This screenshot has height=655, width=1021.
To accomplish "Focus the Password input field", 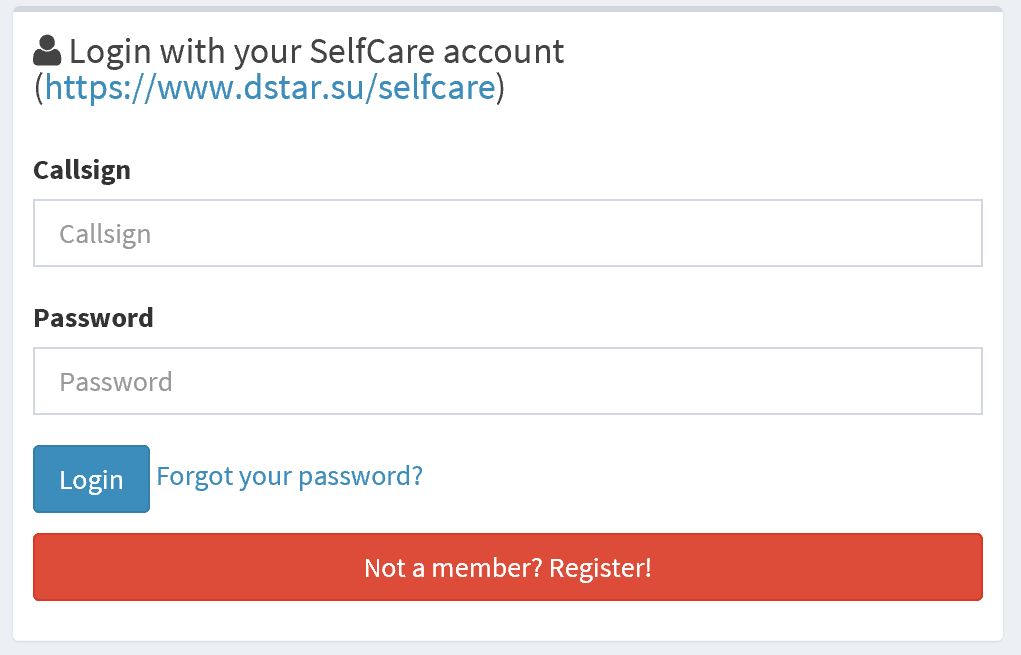I will point(508,381).
